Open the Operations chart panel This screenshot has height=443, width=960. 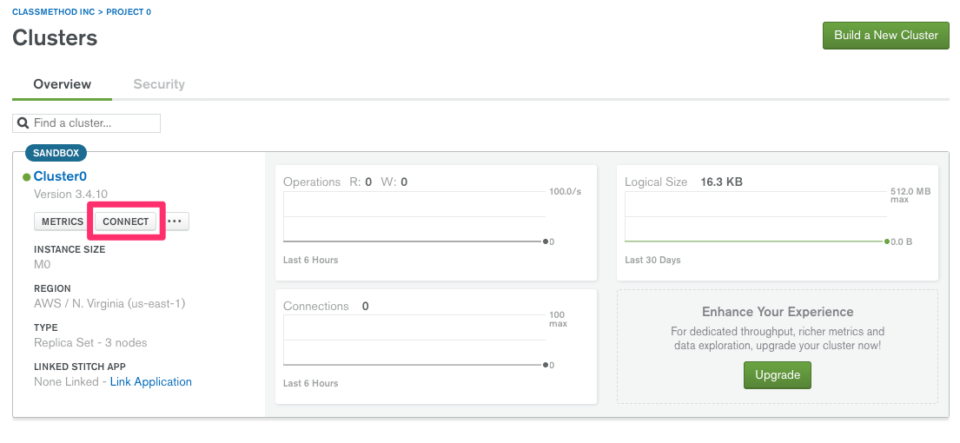(435, 220)
